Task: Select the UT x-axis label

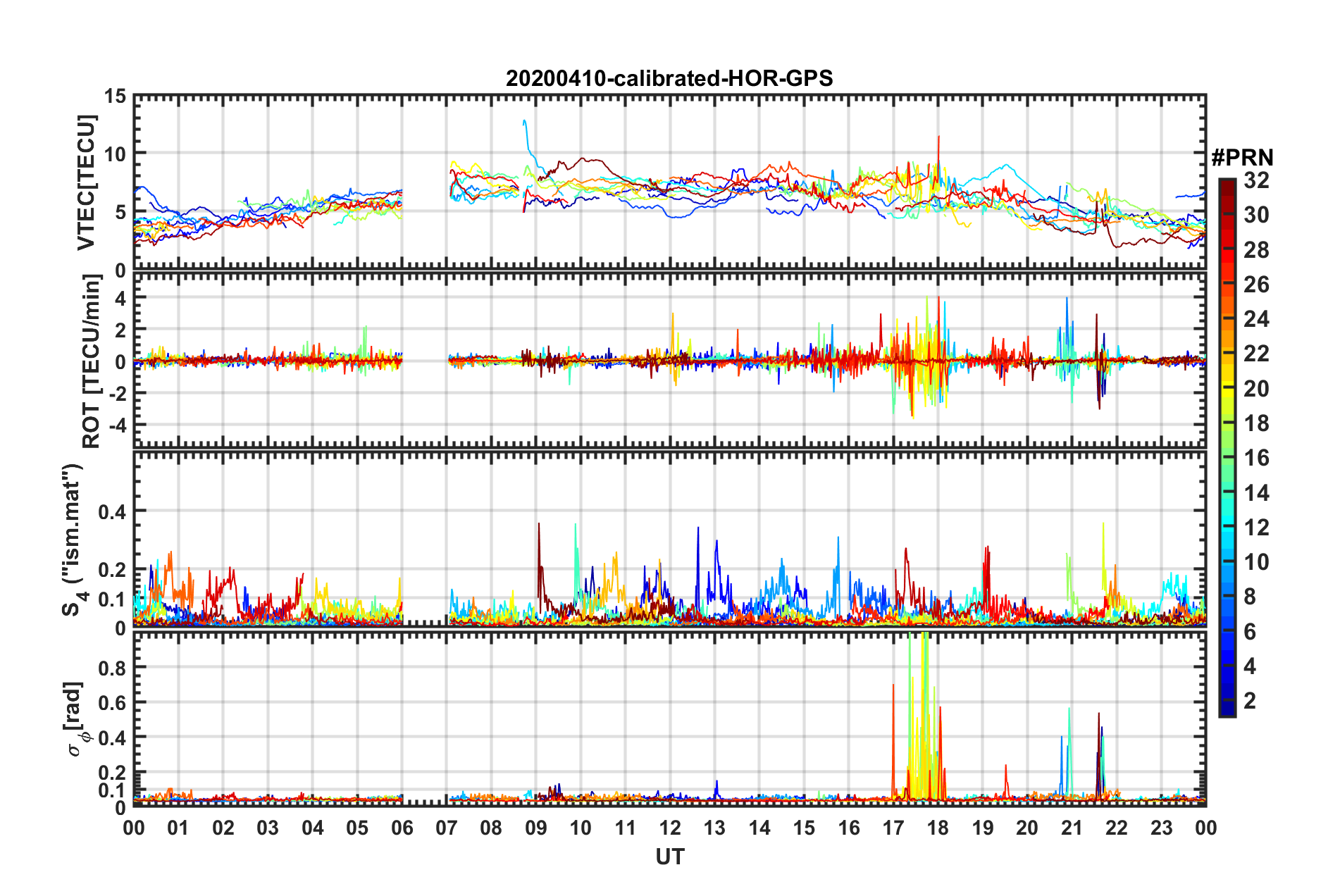Action: [670, 857]
